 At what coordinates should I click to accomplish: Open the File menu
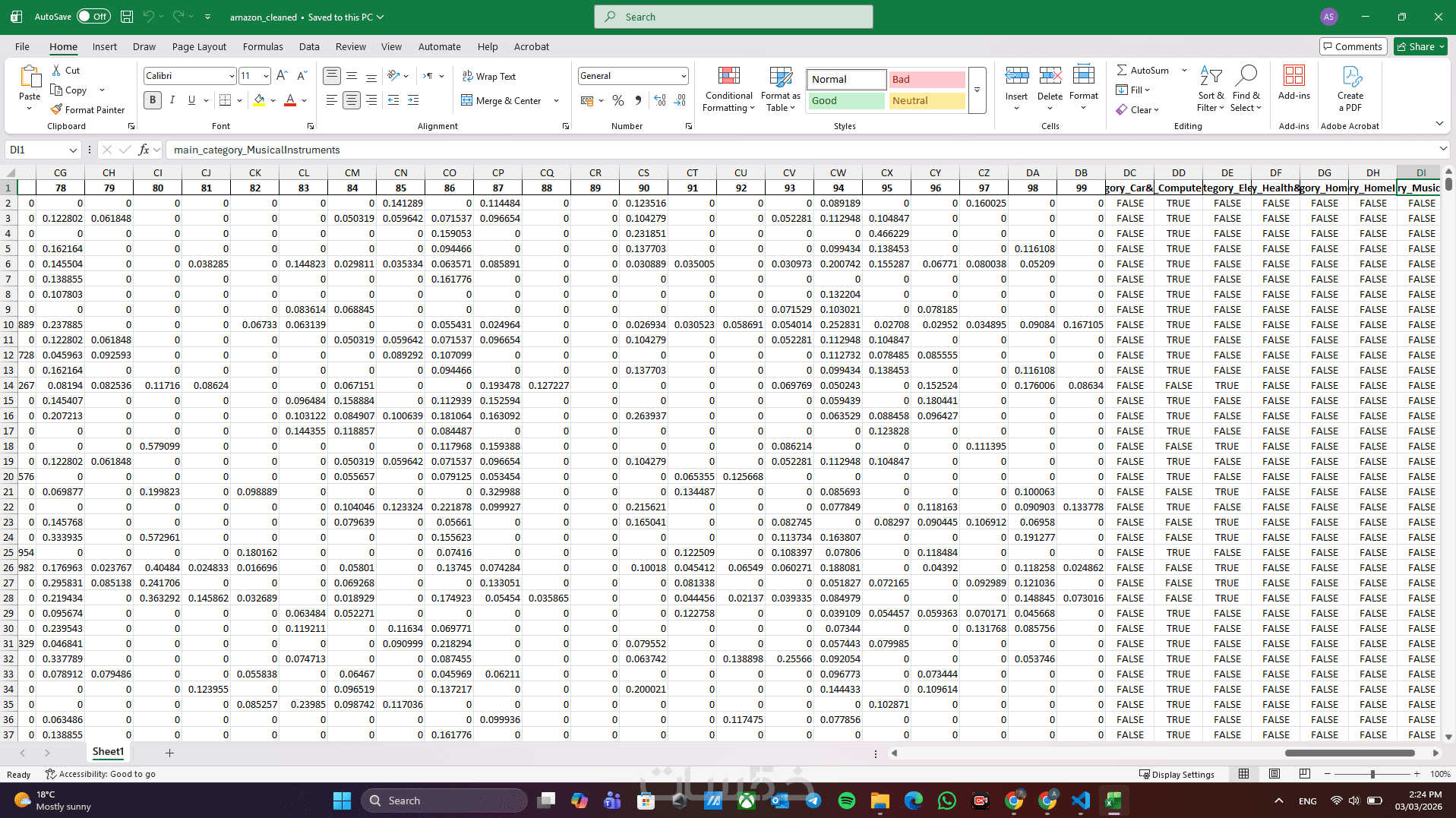coord(22,46)
